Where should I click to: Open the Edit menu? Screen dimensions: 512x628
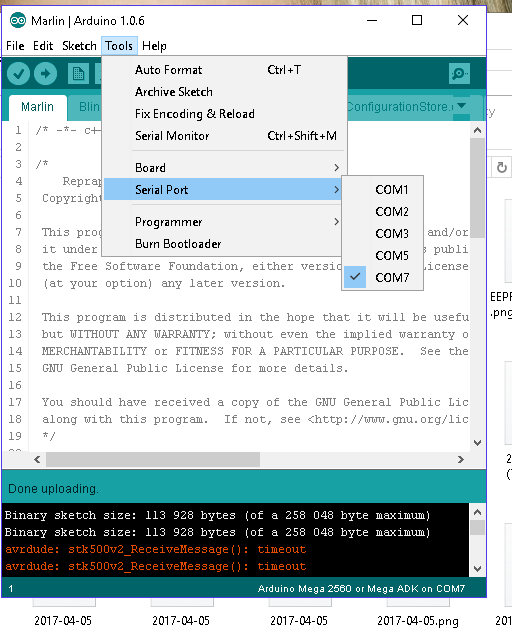[x=43, y=46]
